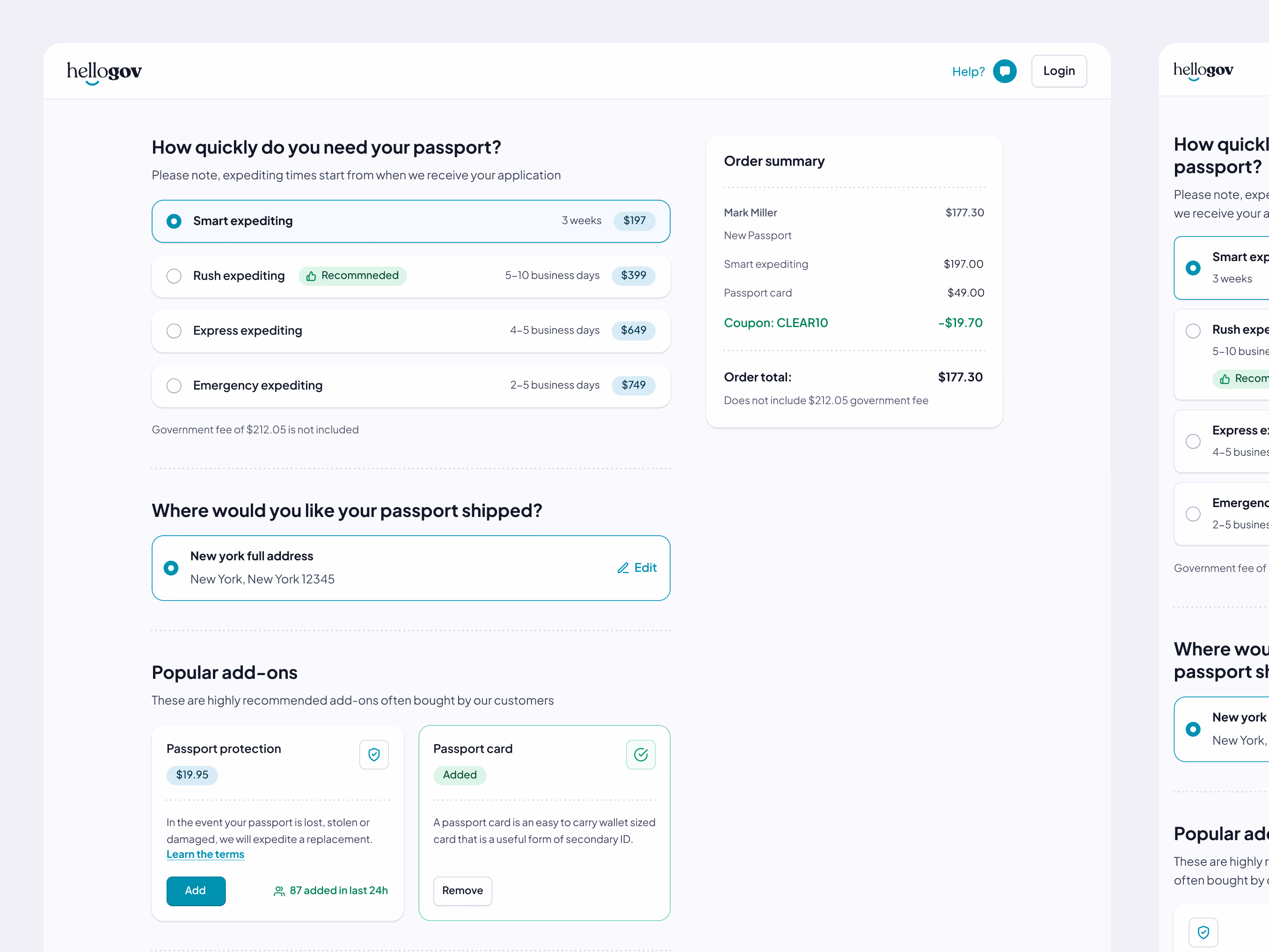The image size is (1269, 952).
Task: Select Emergency expediting radio button
Action: (x=174, y=386)
